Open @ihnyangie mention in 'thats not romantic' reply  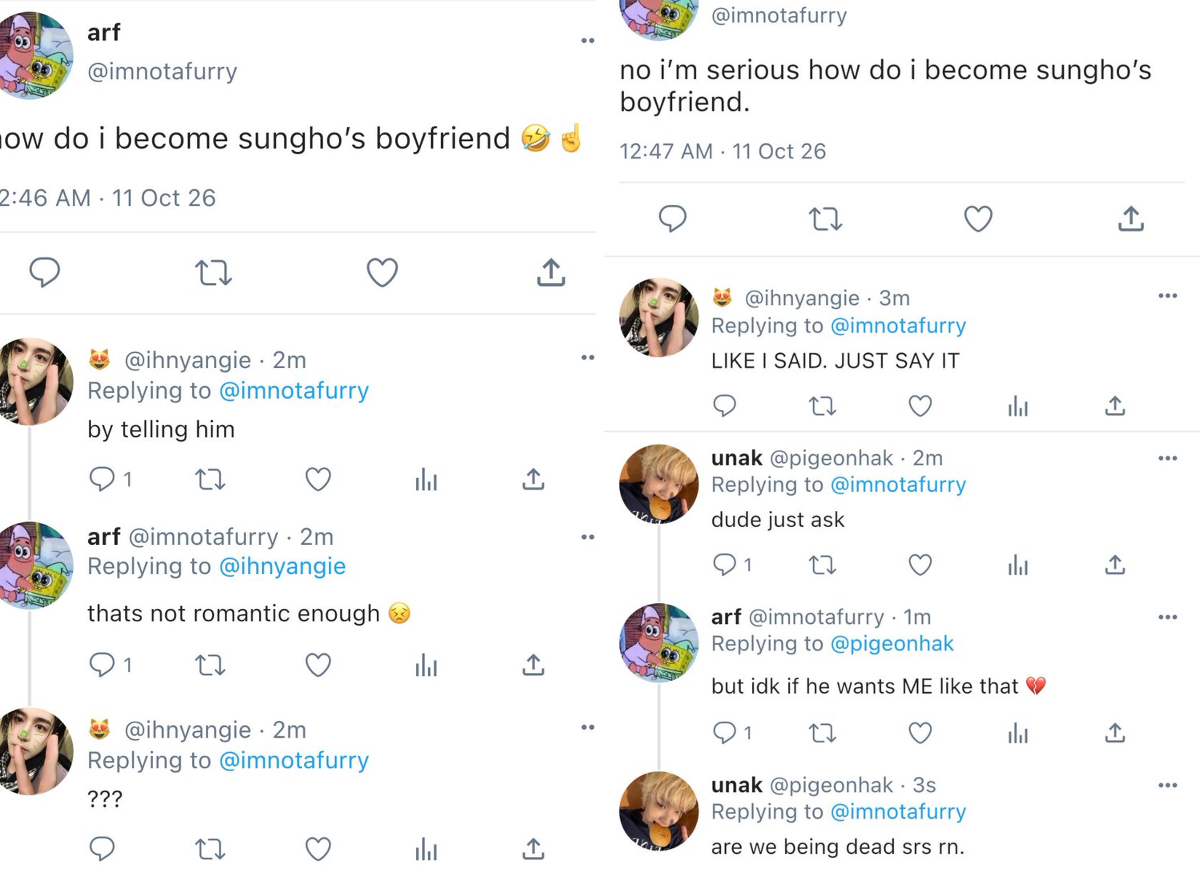click(282, 566)
